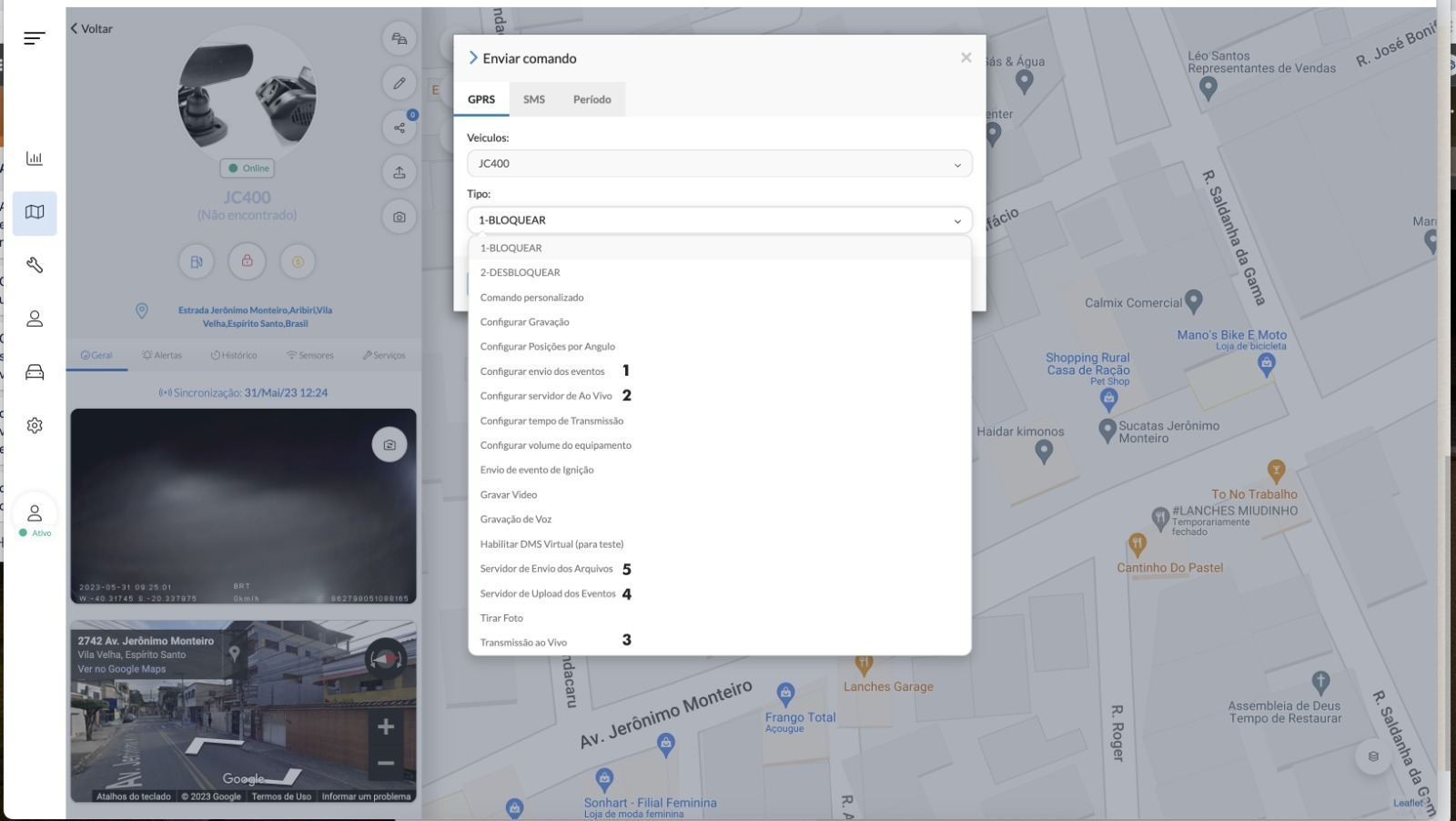Screen dimensions: 1456x821
Task: Choose Gravar Video option
Action: (x=720, y=494)
